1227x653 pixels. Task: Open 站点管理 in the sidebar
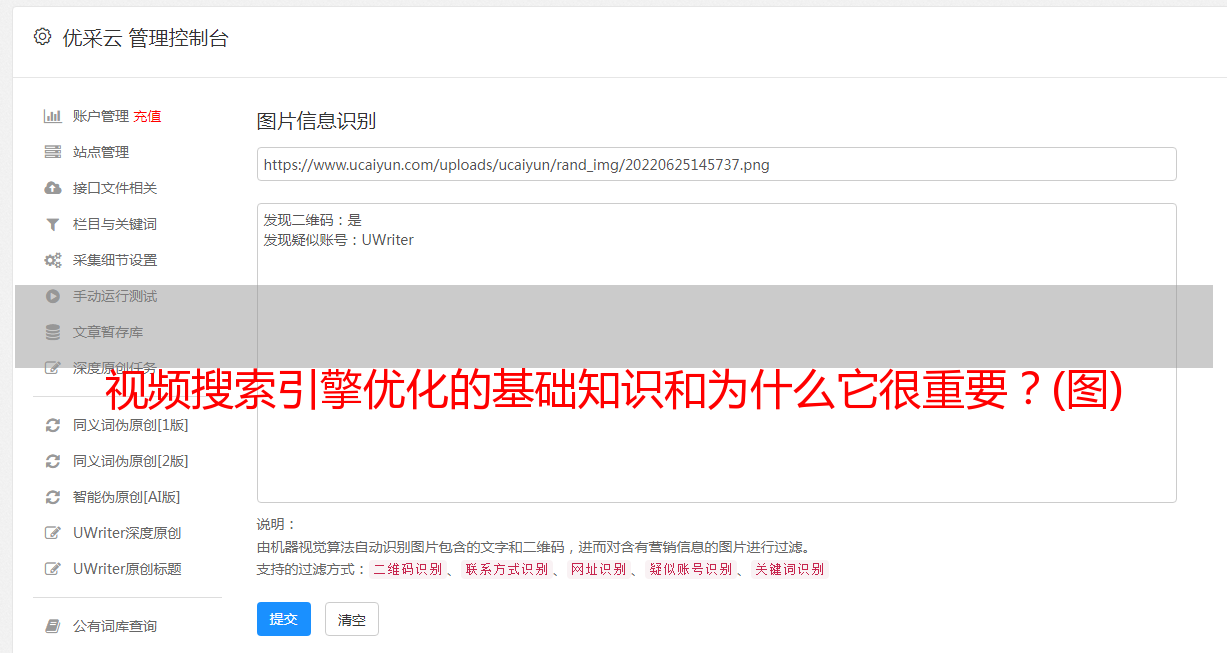coord(101,152)
